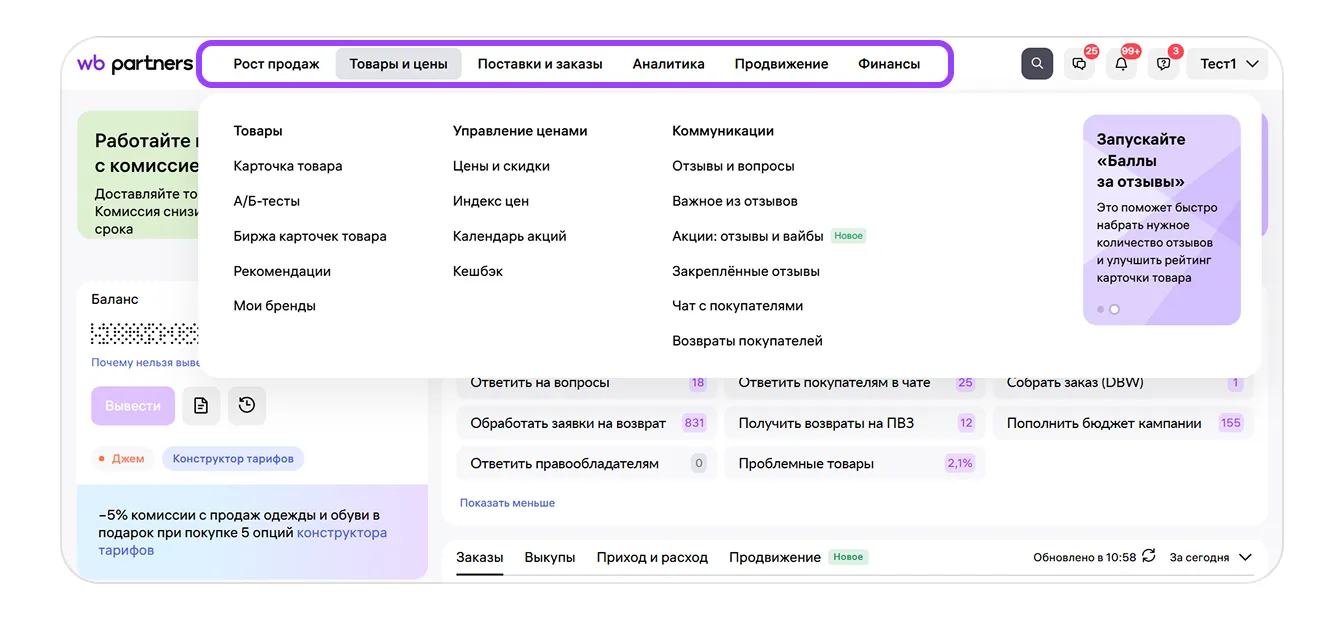Select А/Б-тесты menu entry
Screen dimensions: 1344x620
pyautogui.click(x=267, y=201)
